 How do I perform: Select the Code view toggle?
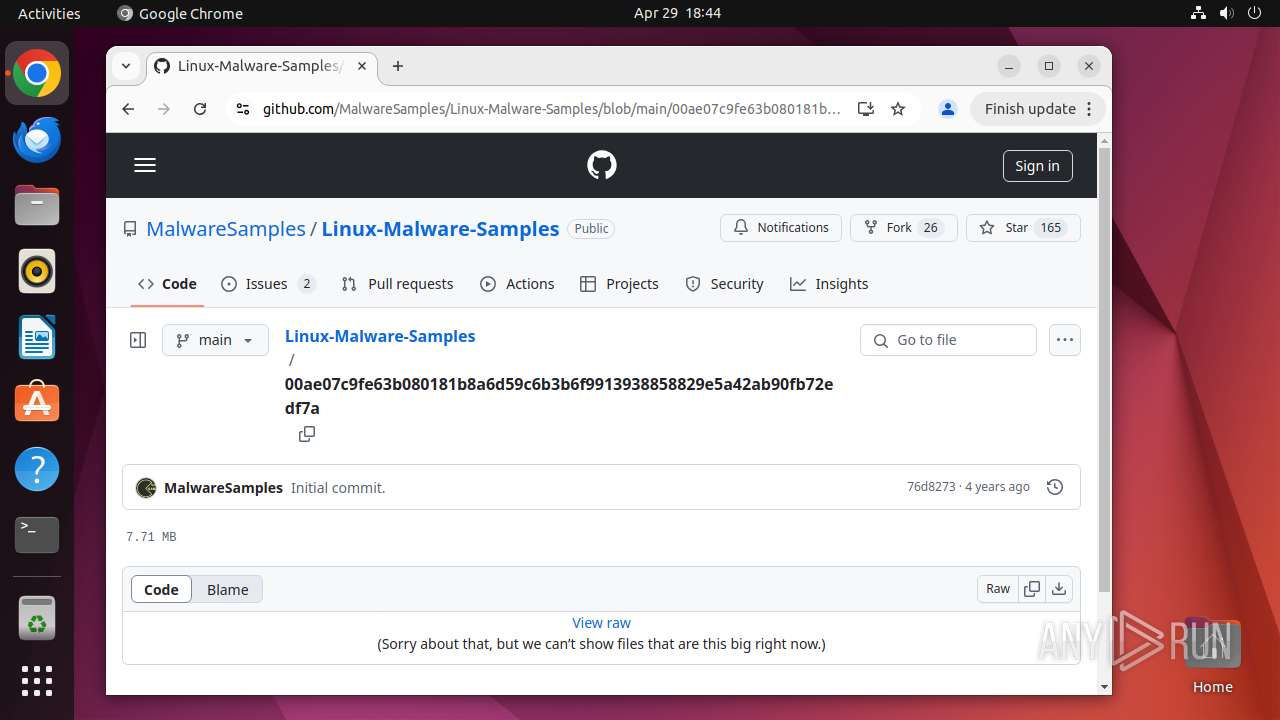click(x=161, y=589)
